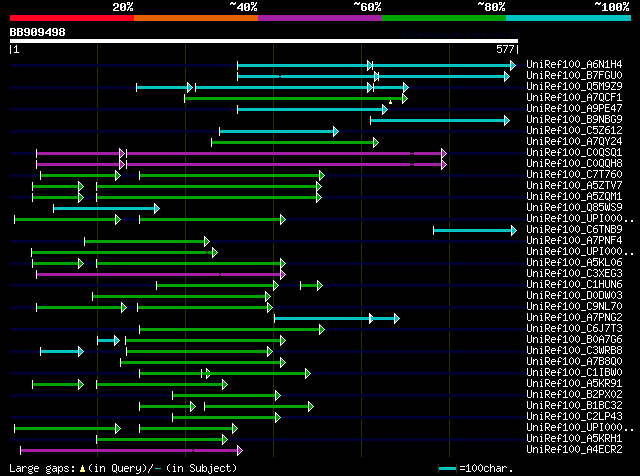
Task: Click the orange ~40% identity legend segment
Action: 196,18
